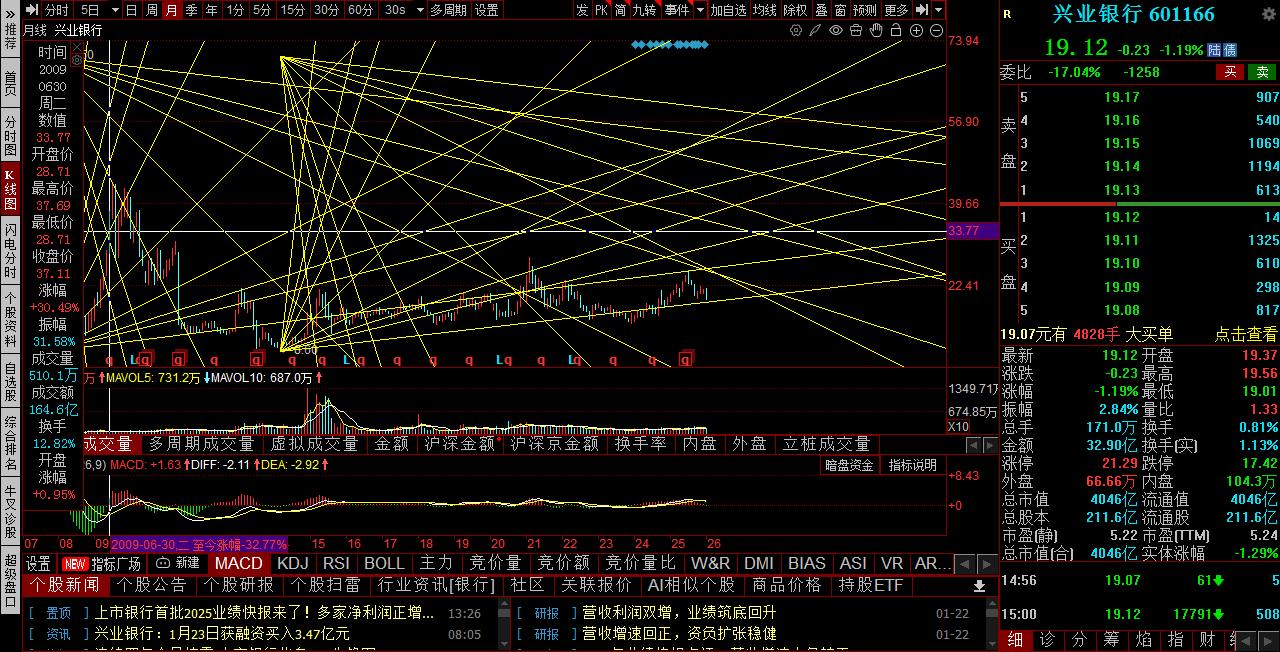
Task: Zoom in with the plus circle icon
Action: tap(916, 30)
